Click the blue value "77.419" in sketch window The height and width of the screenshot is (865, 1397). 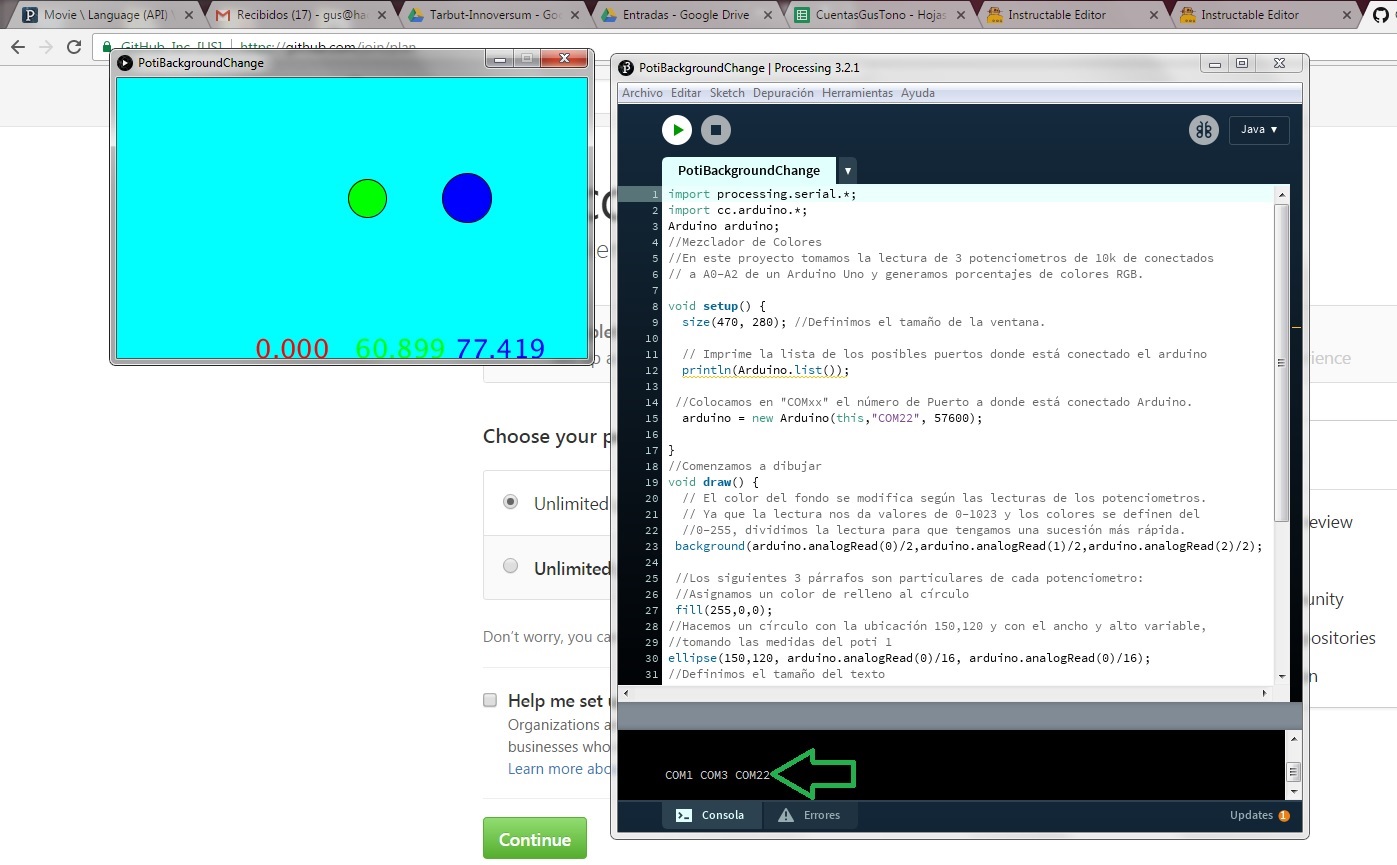point(500,349)
